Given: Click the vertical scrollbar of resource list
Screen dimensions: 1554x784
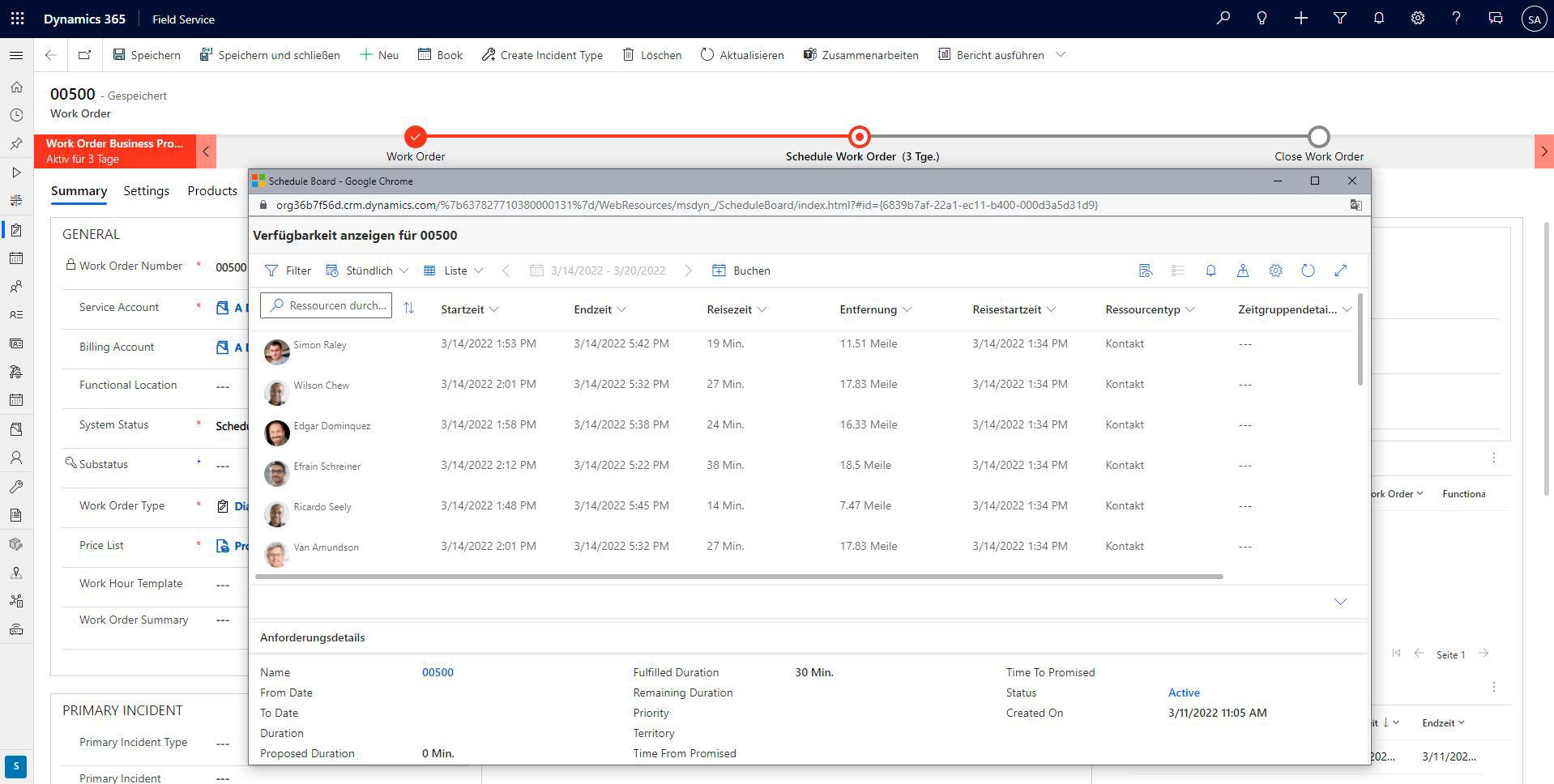Looking at the screenshot, I should click(1360, 340).
